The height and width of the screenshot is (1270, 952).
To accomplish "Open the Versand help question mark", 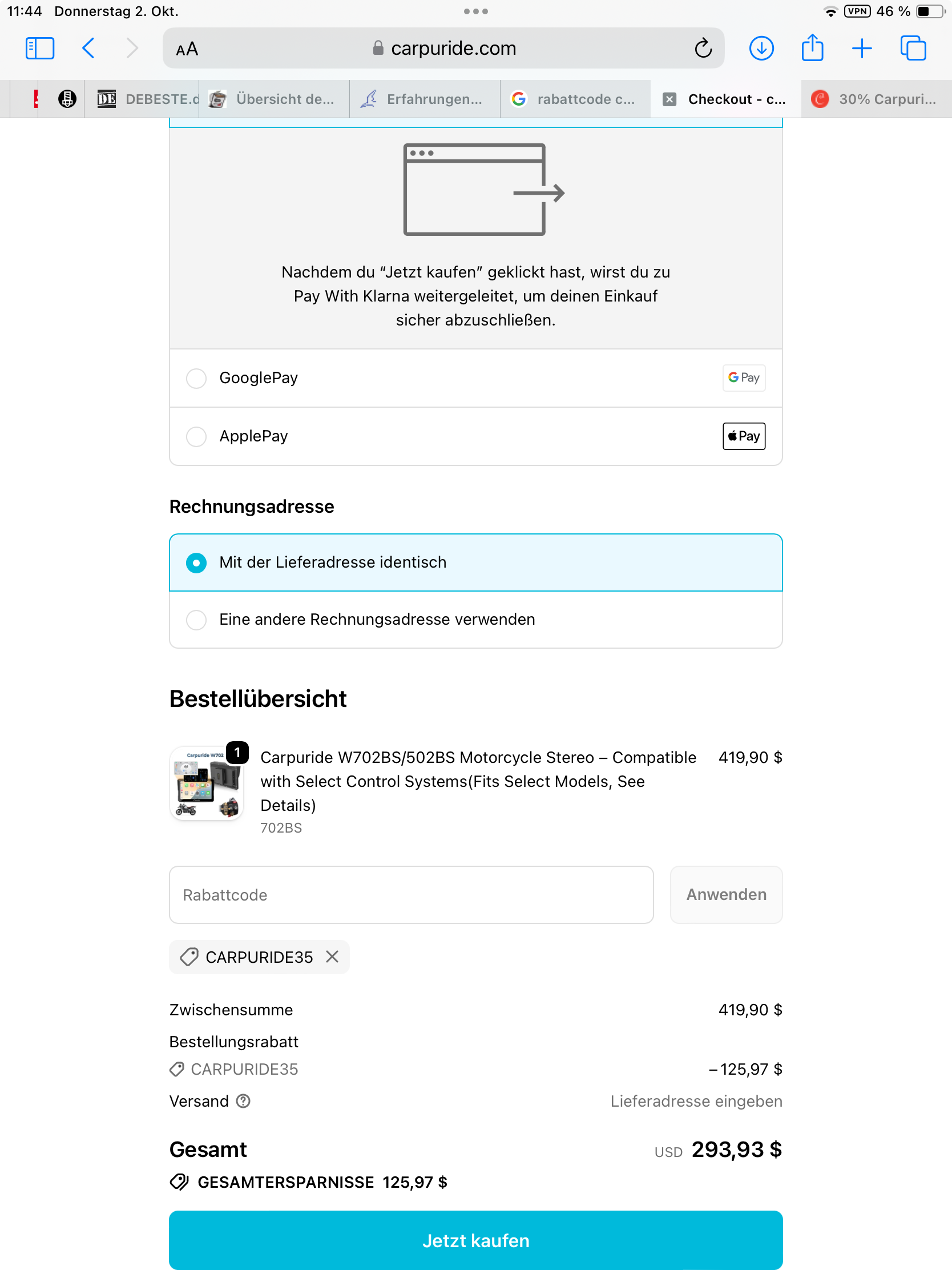I will [x=243, y=1100].
